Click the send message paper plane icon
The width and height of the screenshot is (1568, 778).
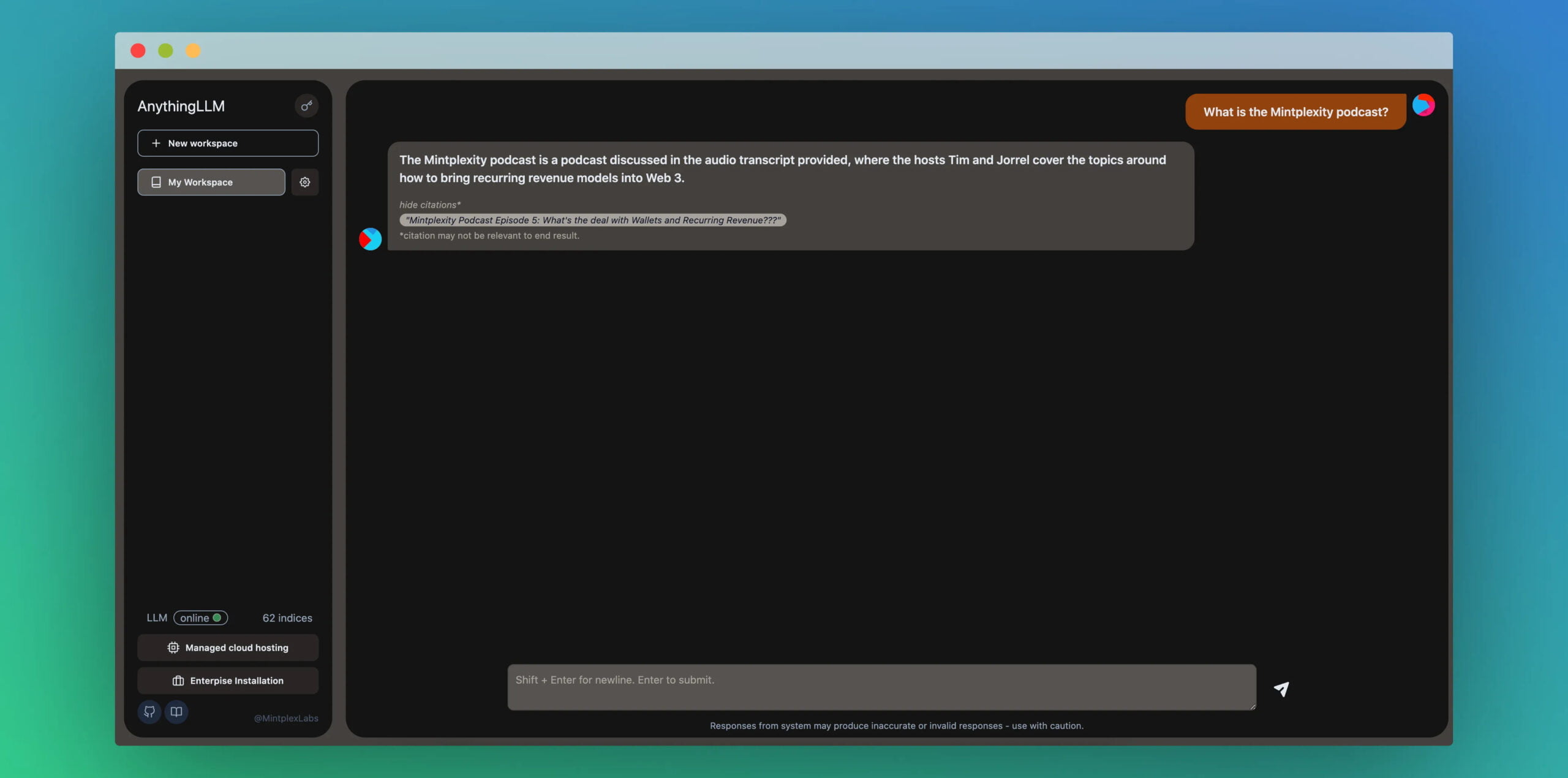tap(1281, 689)
